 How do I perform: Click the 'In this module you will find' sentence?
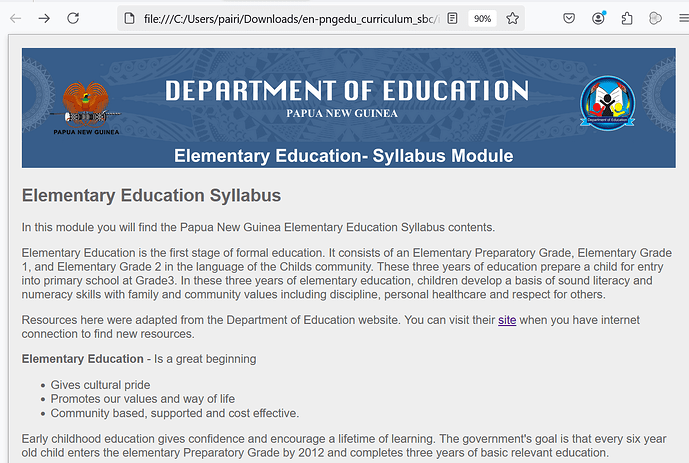pos(258,228)
